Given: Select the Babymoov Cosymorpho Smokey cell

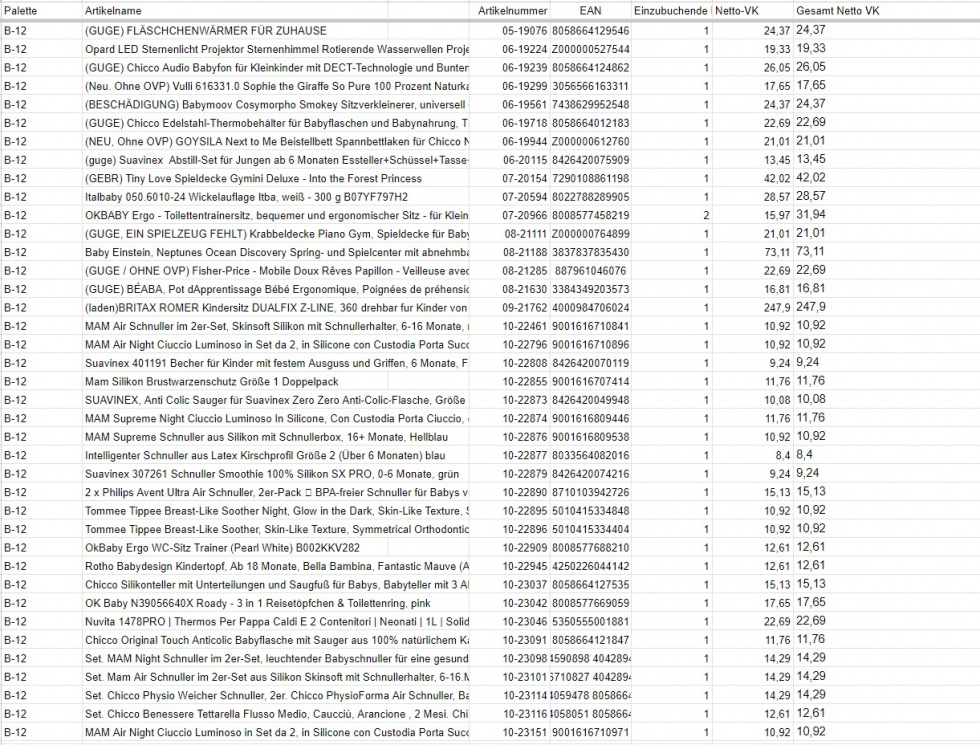Looking at the screenshot, I should pyautogui.click(x=277, y=104).
